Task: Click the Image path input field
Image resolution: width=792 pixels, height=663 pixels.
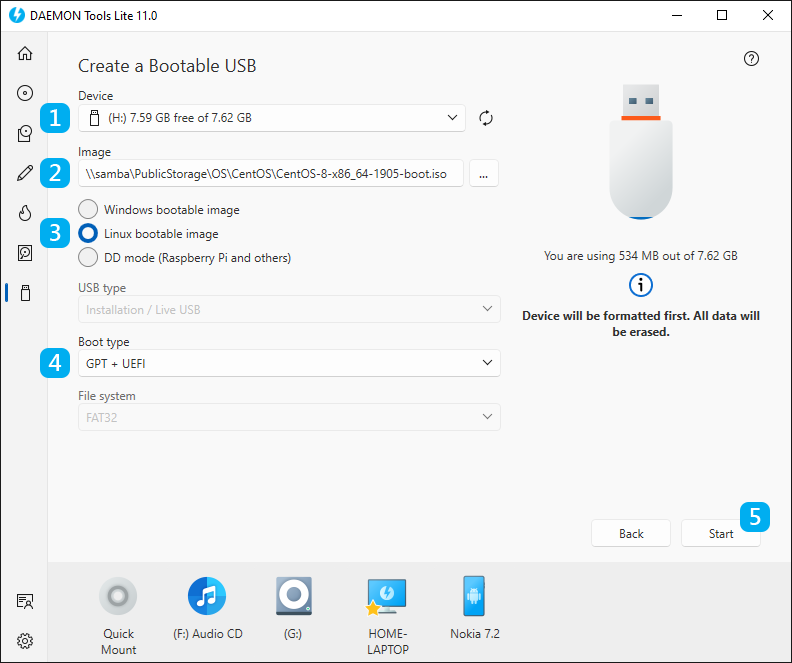Action: 271,174
